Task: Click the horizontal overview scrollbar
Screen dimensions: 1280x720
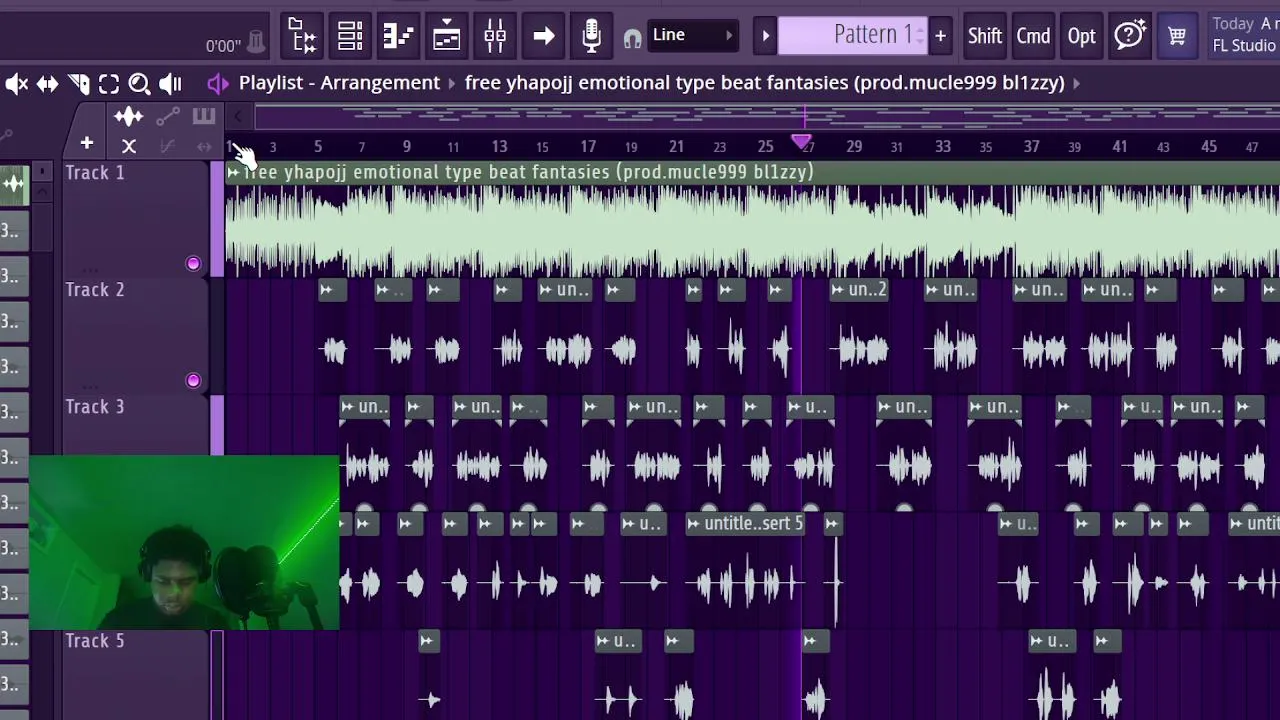Action: 767,118
